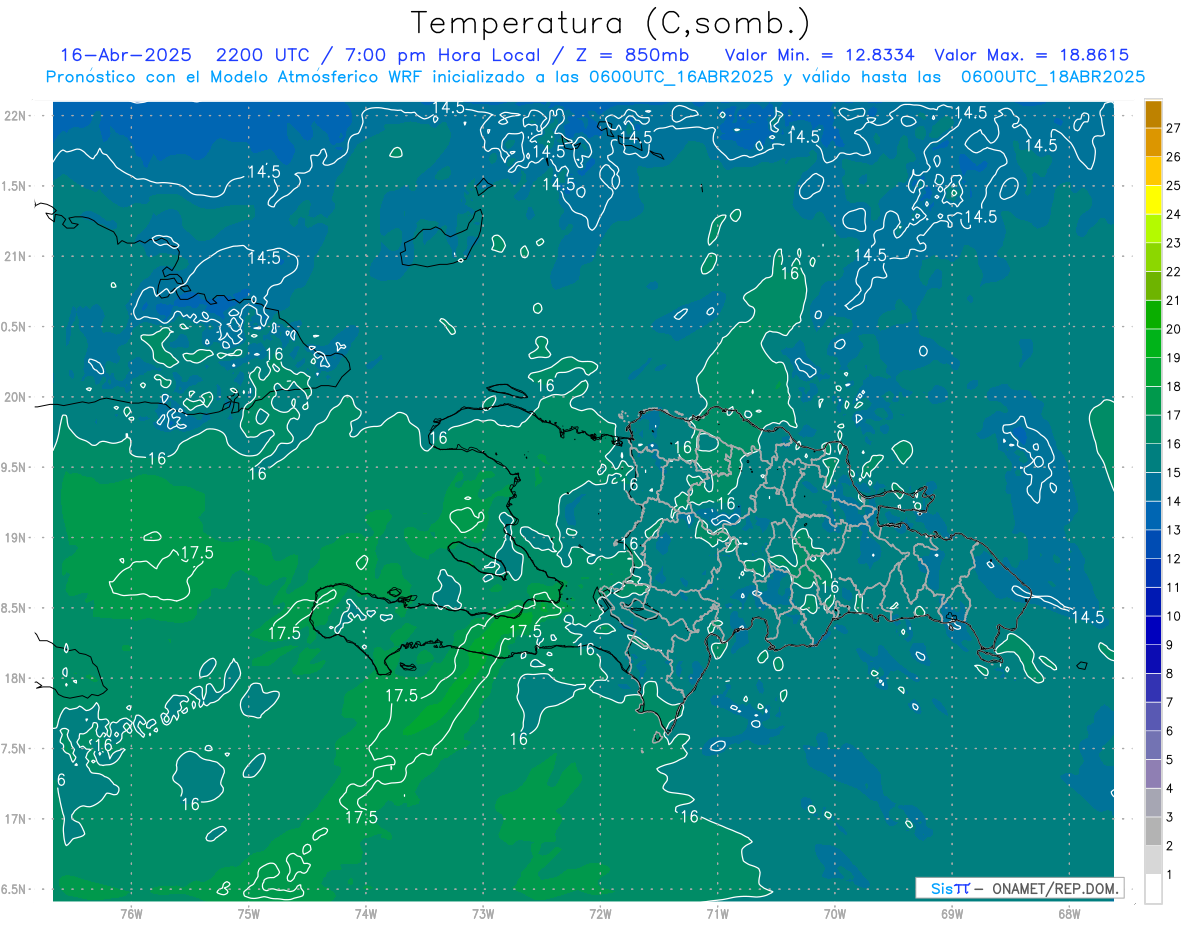The height and width of the screenshot is (927, 1200).
Task: Click the '18' label on the color scale
Action: [1173, 386]
